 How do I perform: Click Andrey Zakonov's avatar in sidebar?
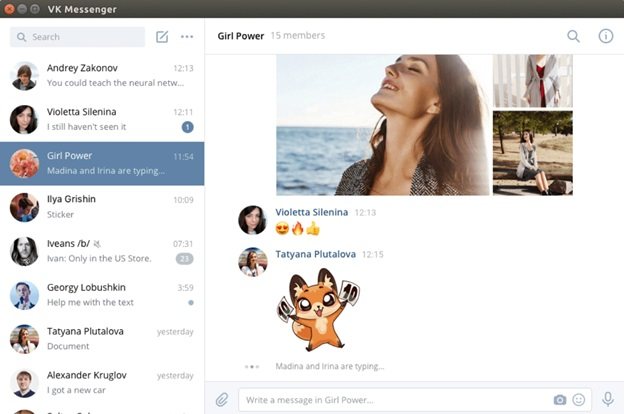coord(24,76)
